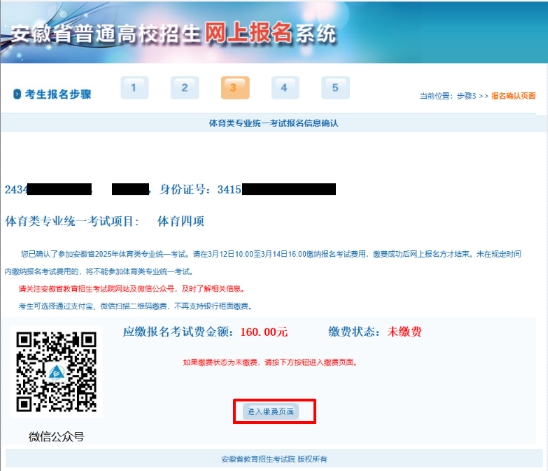Viewport: 548px width, 471px height.
Task: Click the 安徽省教育招生考试院 版权所有 footer
Action: point(274,459)
